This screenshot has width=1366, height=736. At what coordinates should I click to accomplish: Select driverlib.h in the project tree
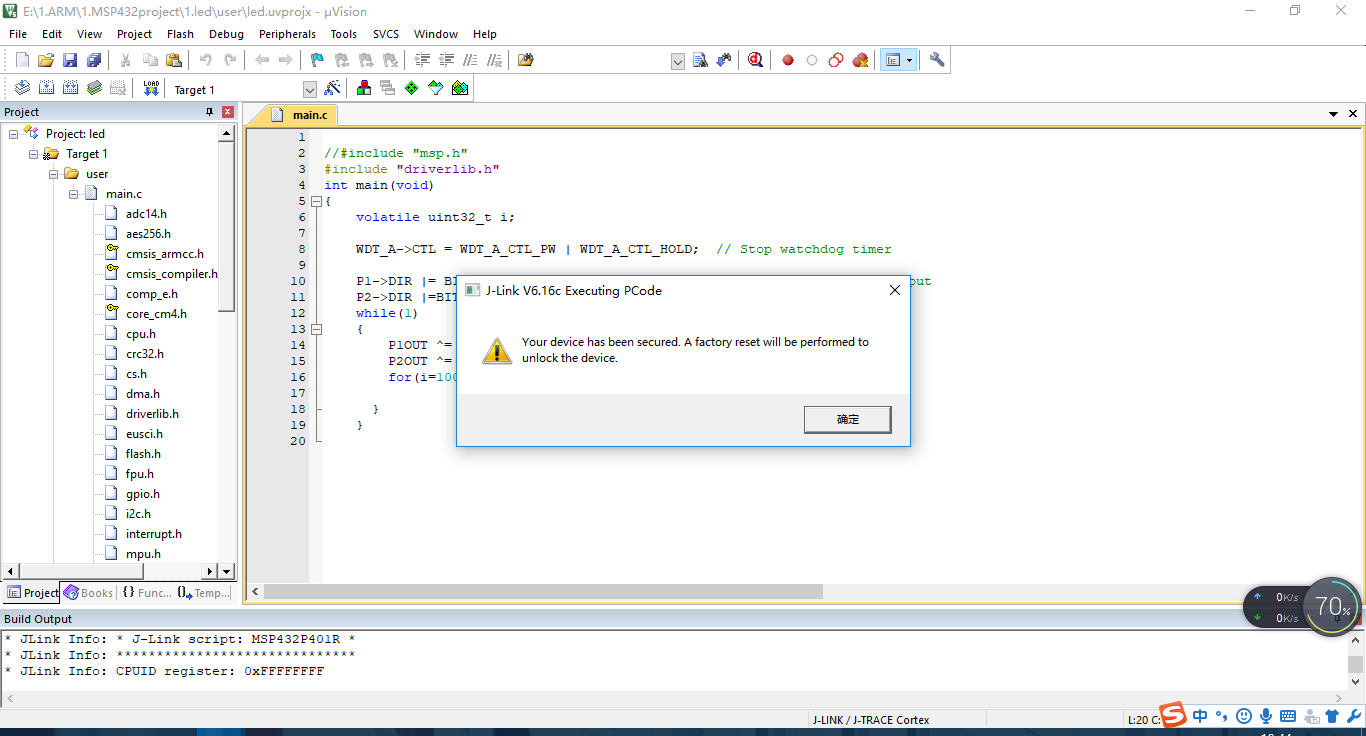coord(152,414)
